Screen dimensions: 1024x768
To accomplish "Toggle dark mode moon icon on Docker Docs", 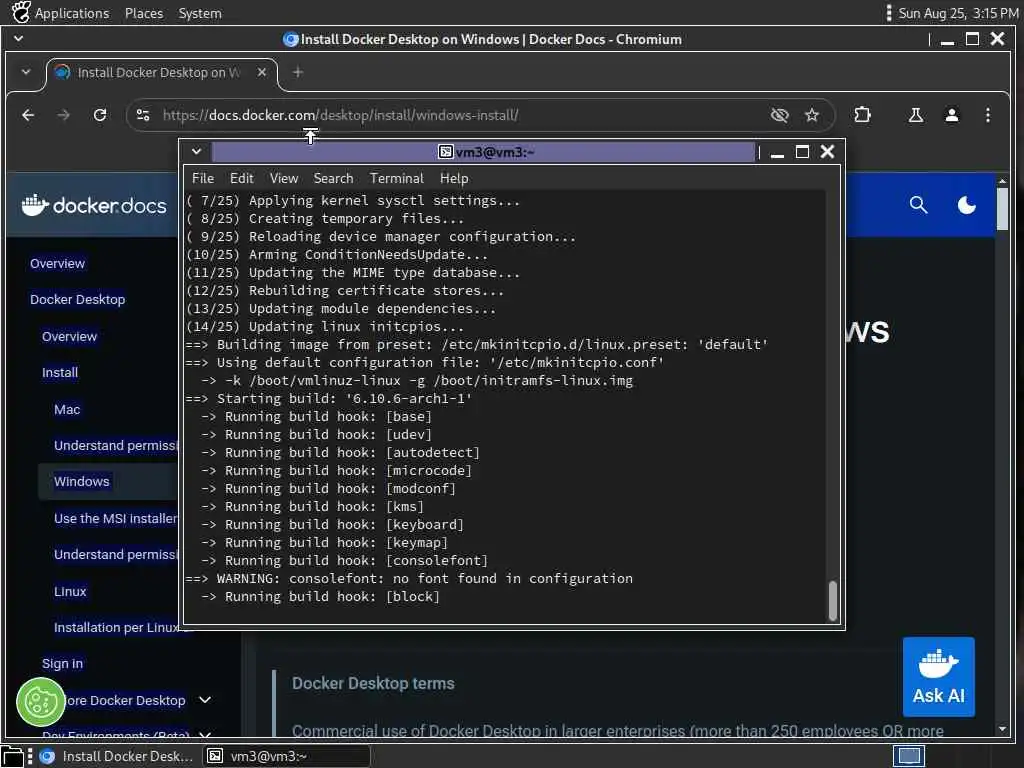I will pos(967,205).
